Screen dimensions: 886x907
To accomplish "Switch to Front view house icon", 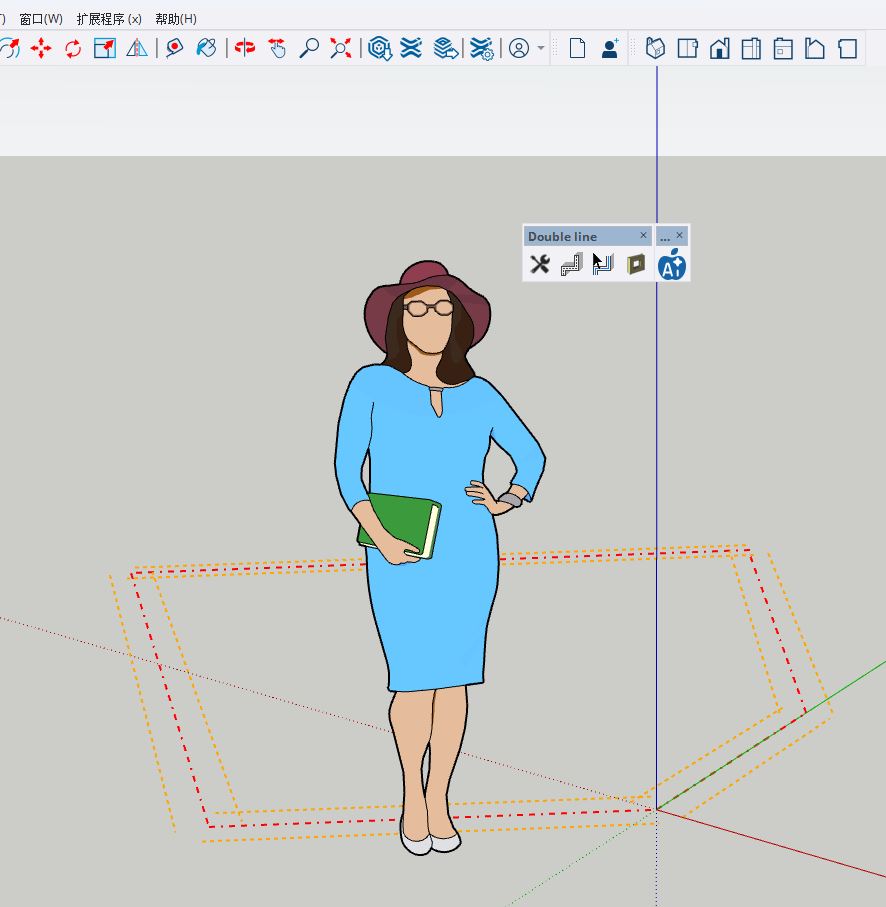I will click(x=719, y=48).
